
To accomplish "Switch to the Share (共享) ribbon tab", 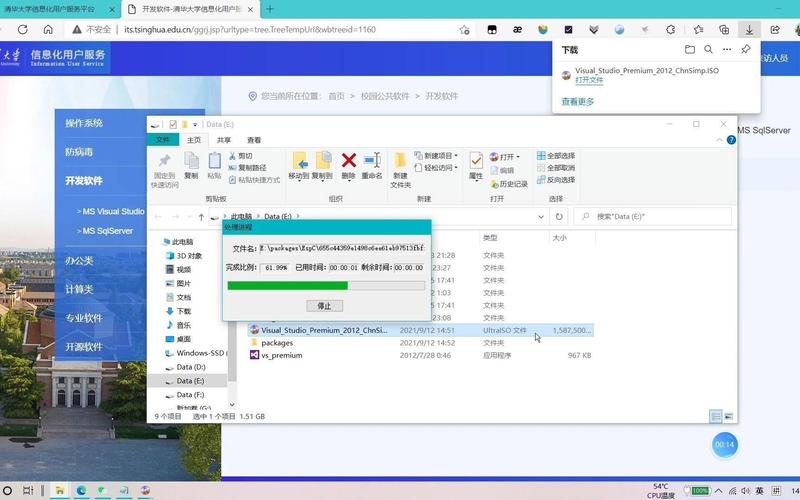I will (223, 140).
